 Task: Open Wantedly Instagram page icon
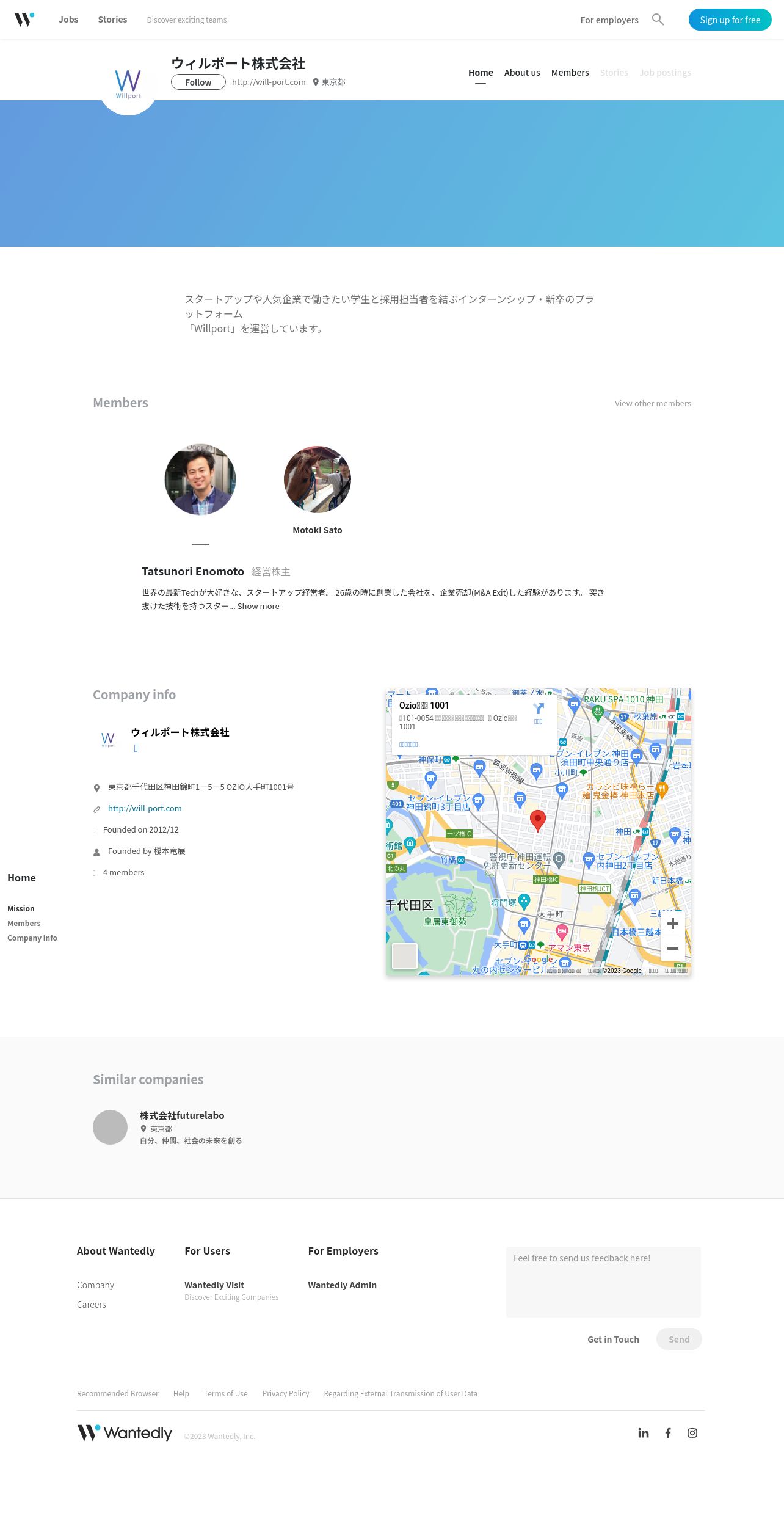click(692, 1433)
